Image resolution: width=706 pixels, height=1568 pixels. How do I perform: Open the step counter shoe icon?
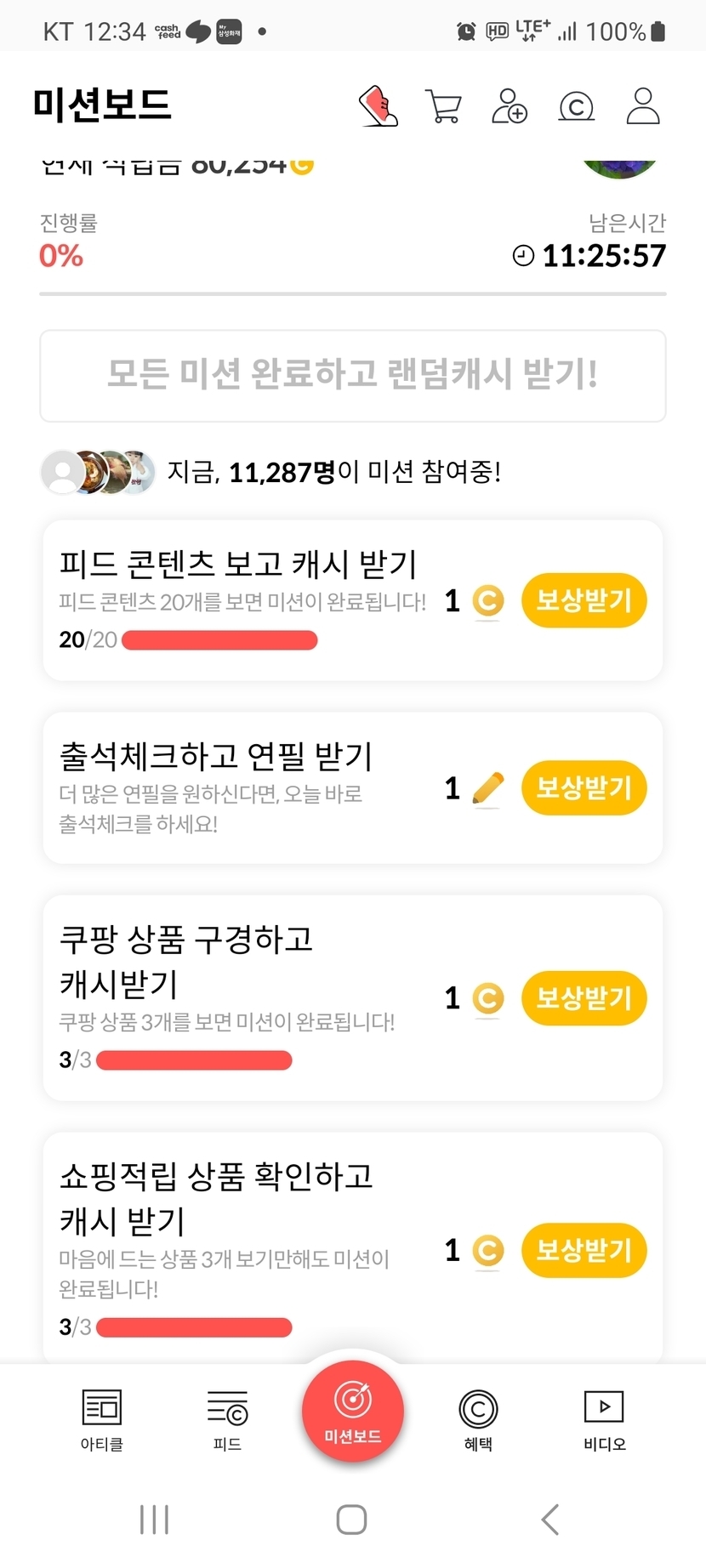coord(379,106)
